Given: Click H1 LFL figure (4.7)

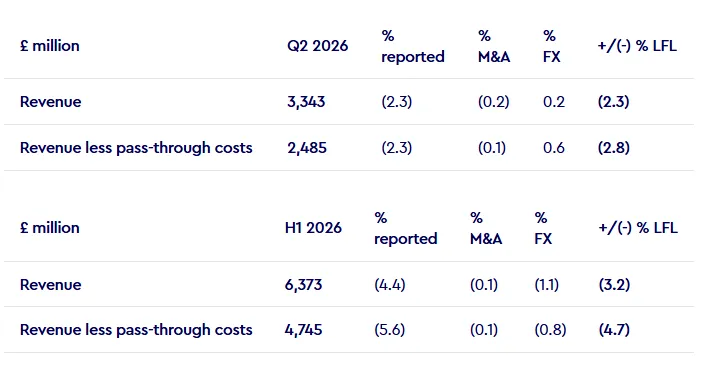Looking at the screenshot, I should [614, 330].
